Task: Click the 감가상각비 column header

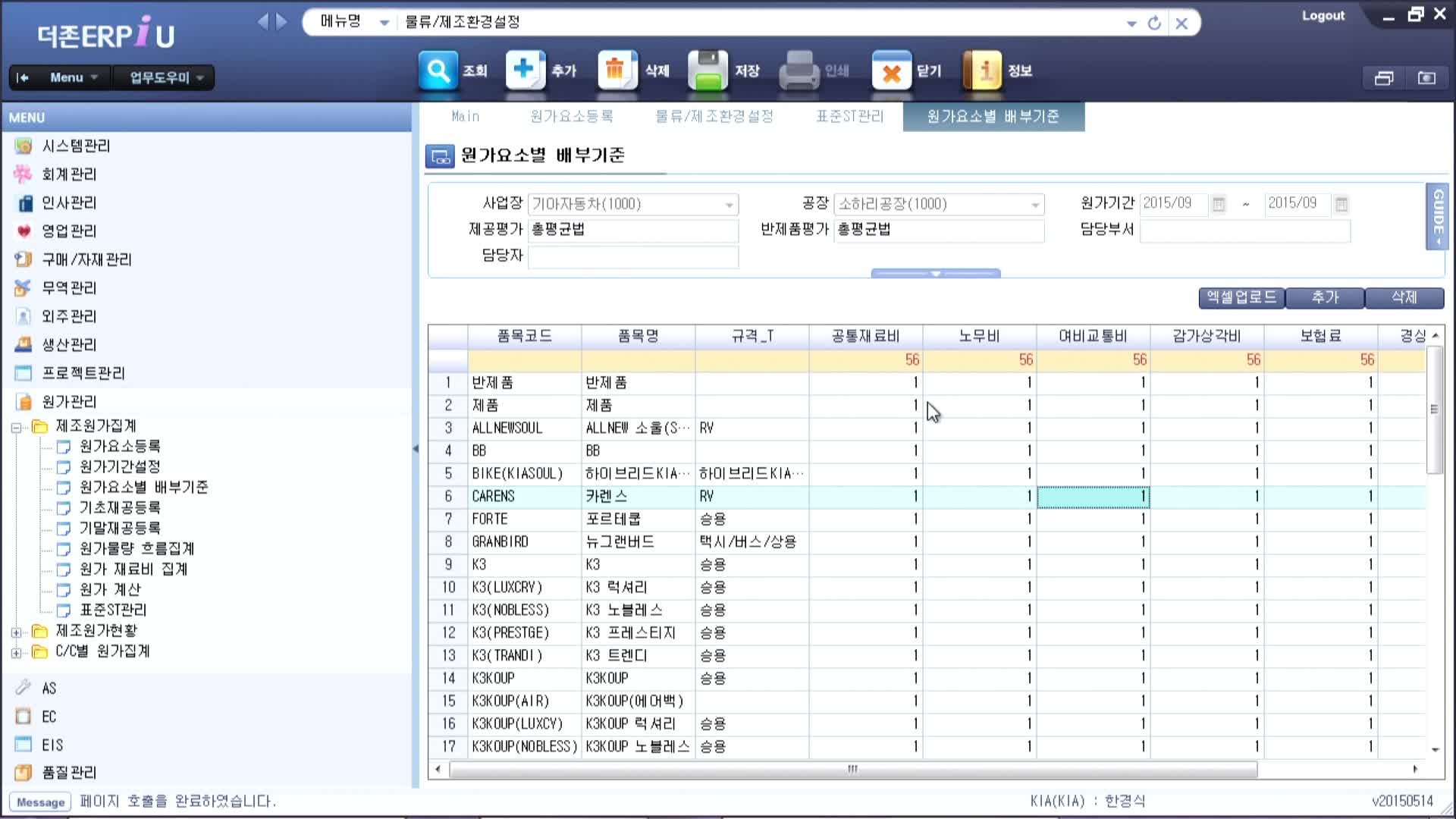Action: click(x=1207, y=336)
